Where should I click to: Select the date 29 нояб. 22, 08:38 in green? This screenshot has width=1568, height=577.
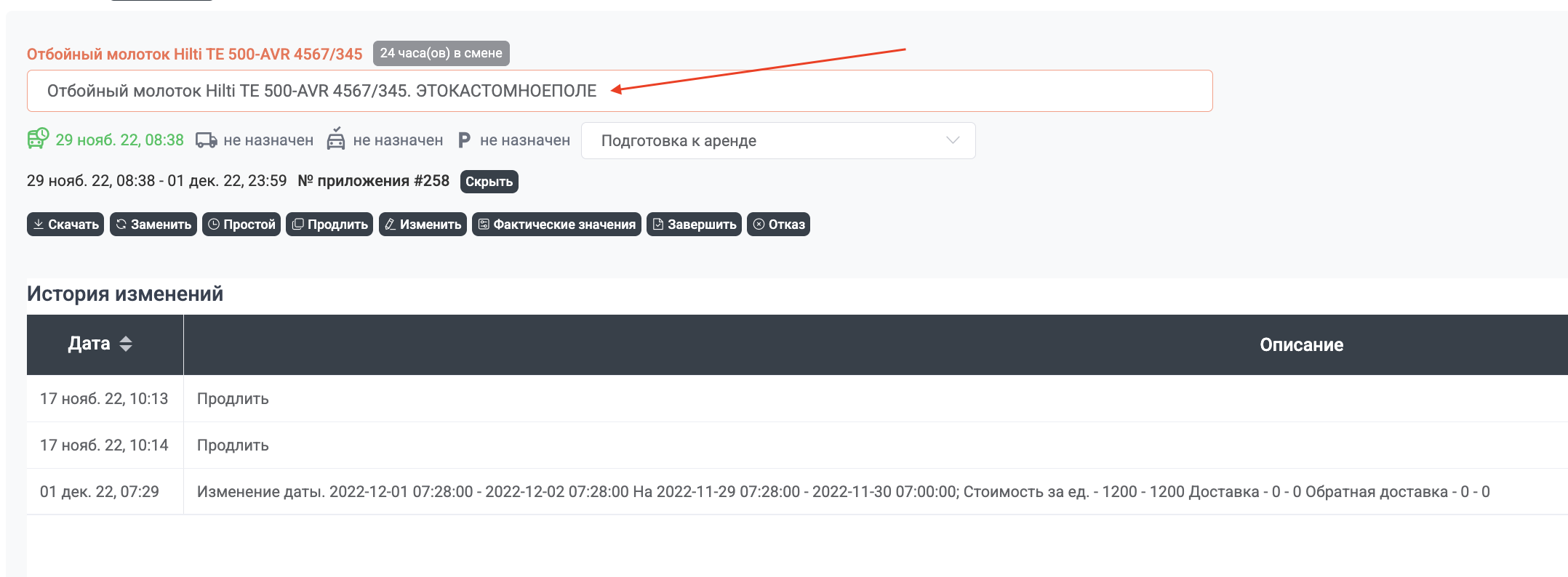point(120,140)
